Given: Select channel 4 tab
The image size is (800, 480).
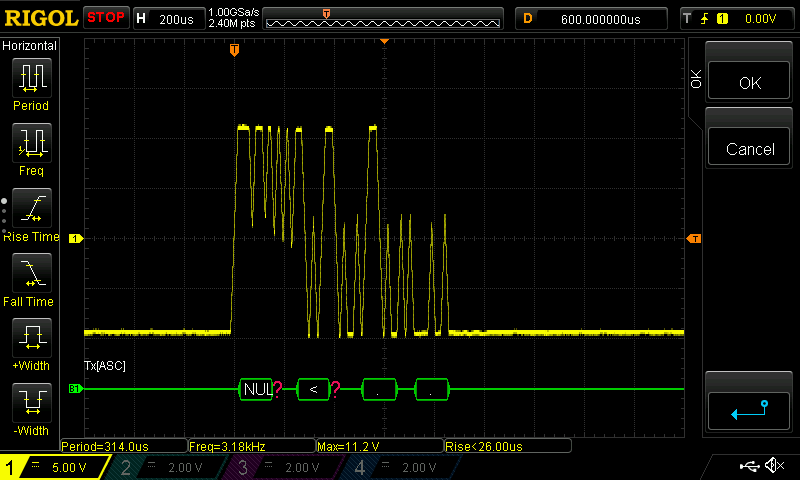Looking at the screenshot, I should 399,467.
